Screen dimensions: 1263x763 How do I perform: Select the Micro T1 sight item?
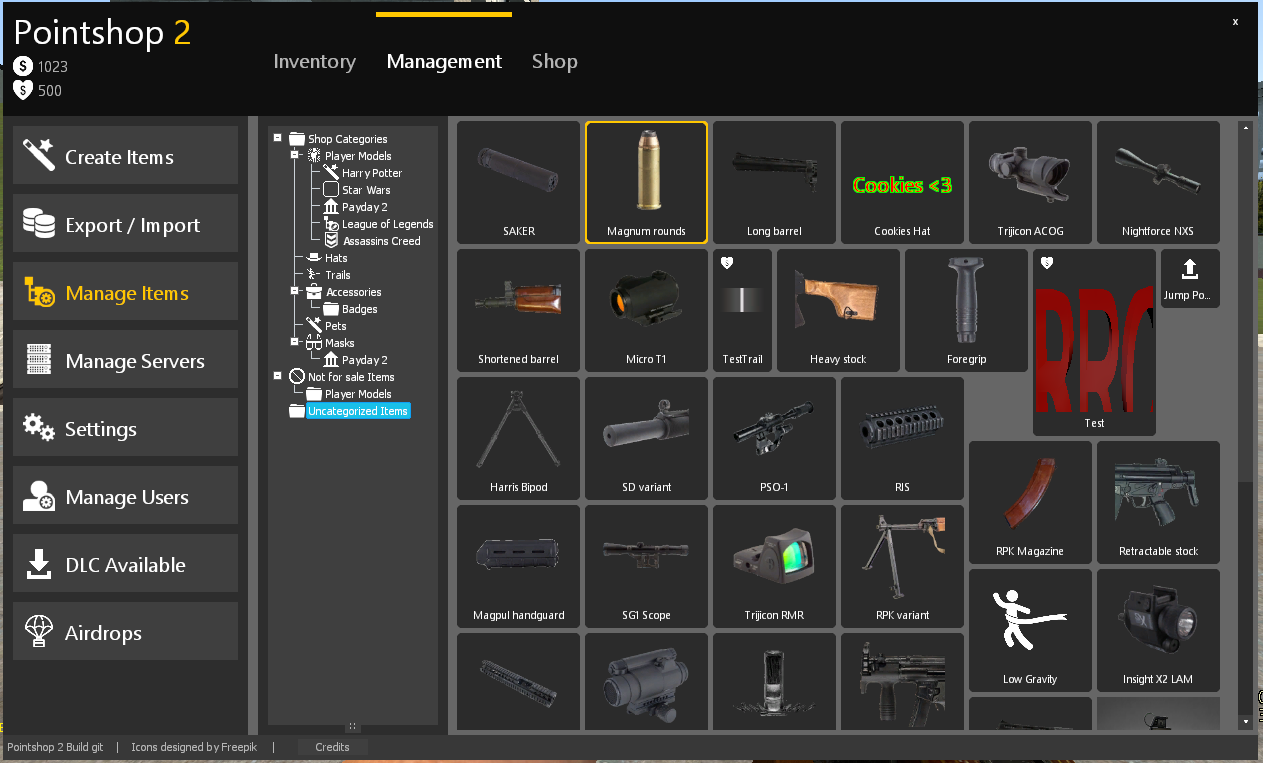[647, 310]
